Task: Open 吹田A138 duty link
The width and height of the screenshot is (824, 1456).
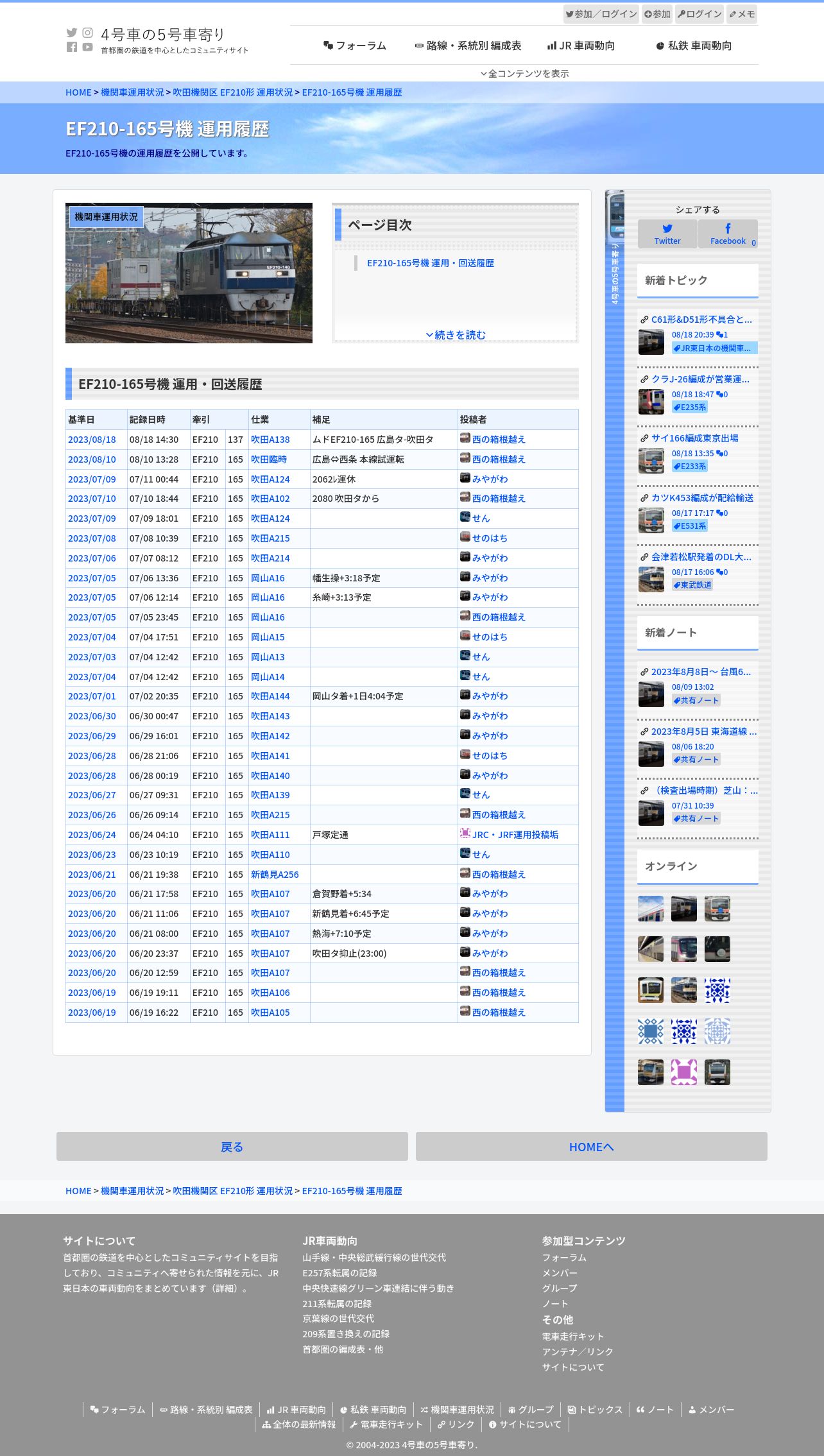Action: [x=270, y=440]
